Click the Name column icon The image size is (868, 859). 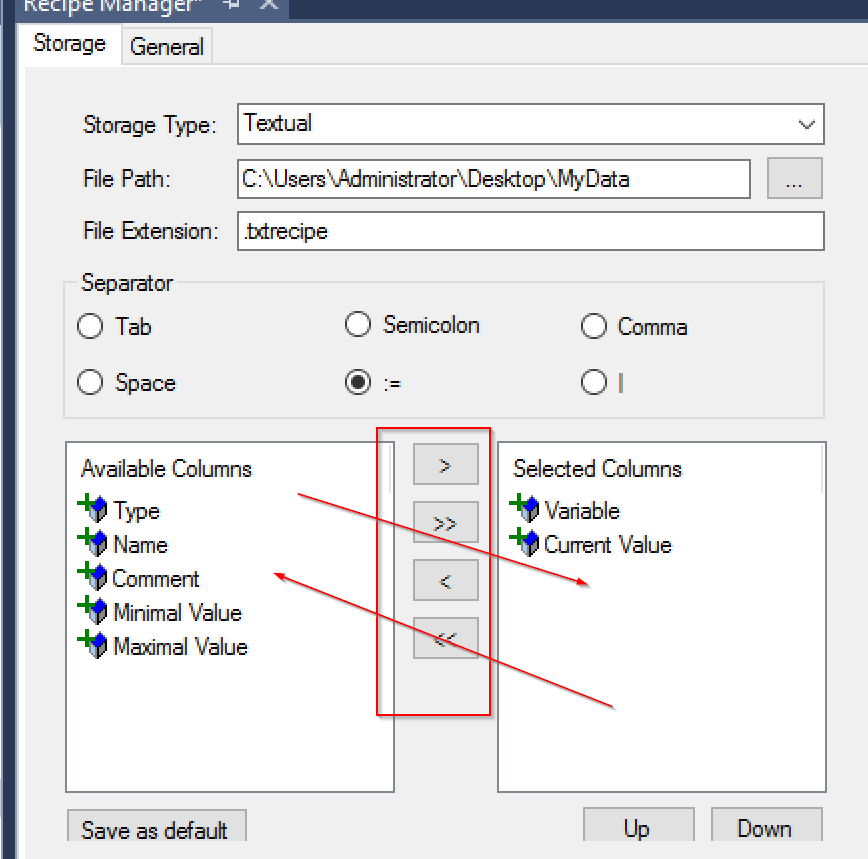pos(92,542)
